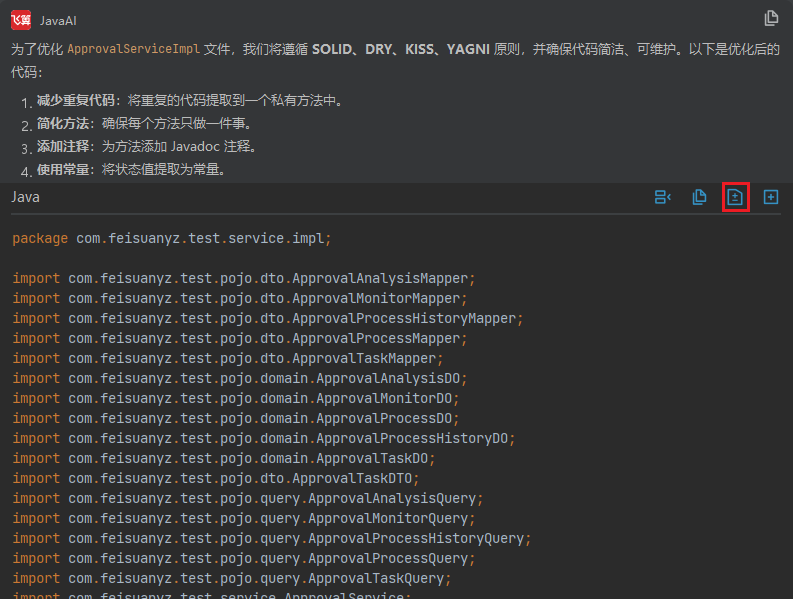This screenshot has width=793, height=599.
Task: Click the import ApprovalMonitorQuery line
Action: (244, 518)
